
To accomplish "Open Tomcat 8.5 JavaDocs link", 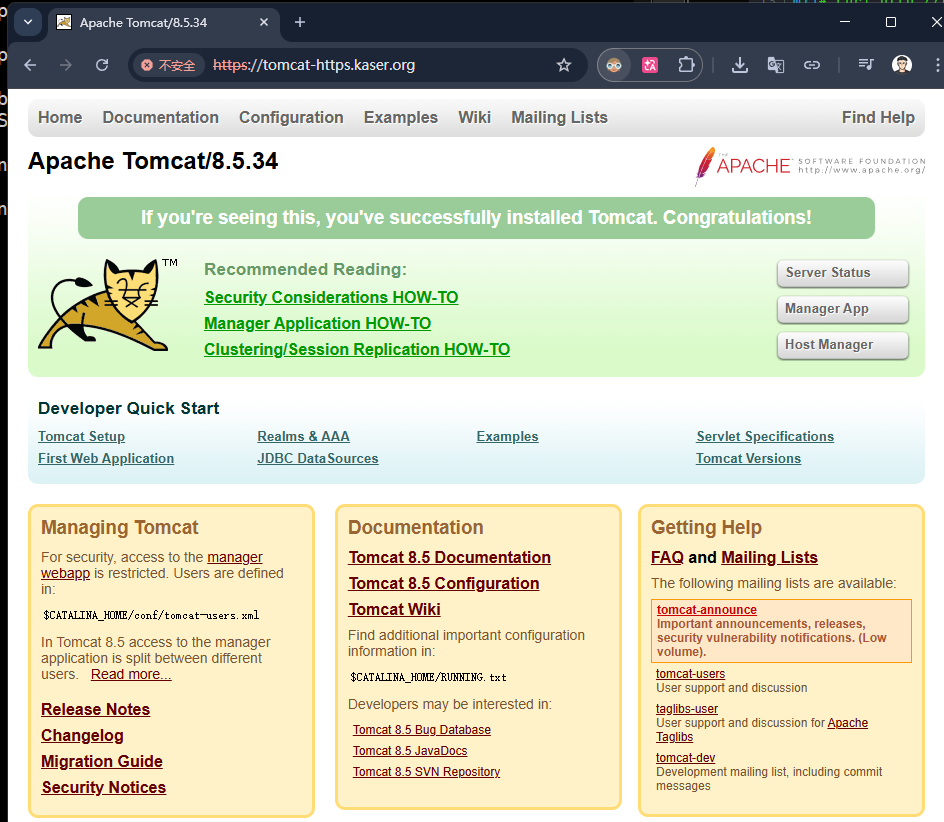I will click(410, 751).
